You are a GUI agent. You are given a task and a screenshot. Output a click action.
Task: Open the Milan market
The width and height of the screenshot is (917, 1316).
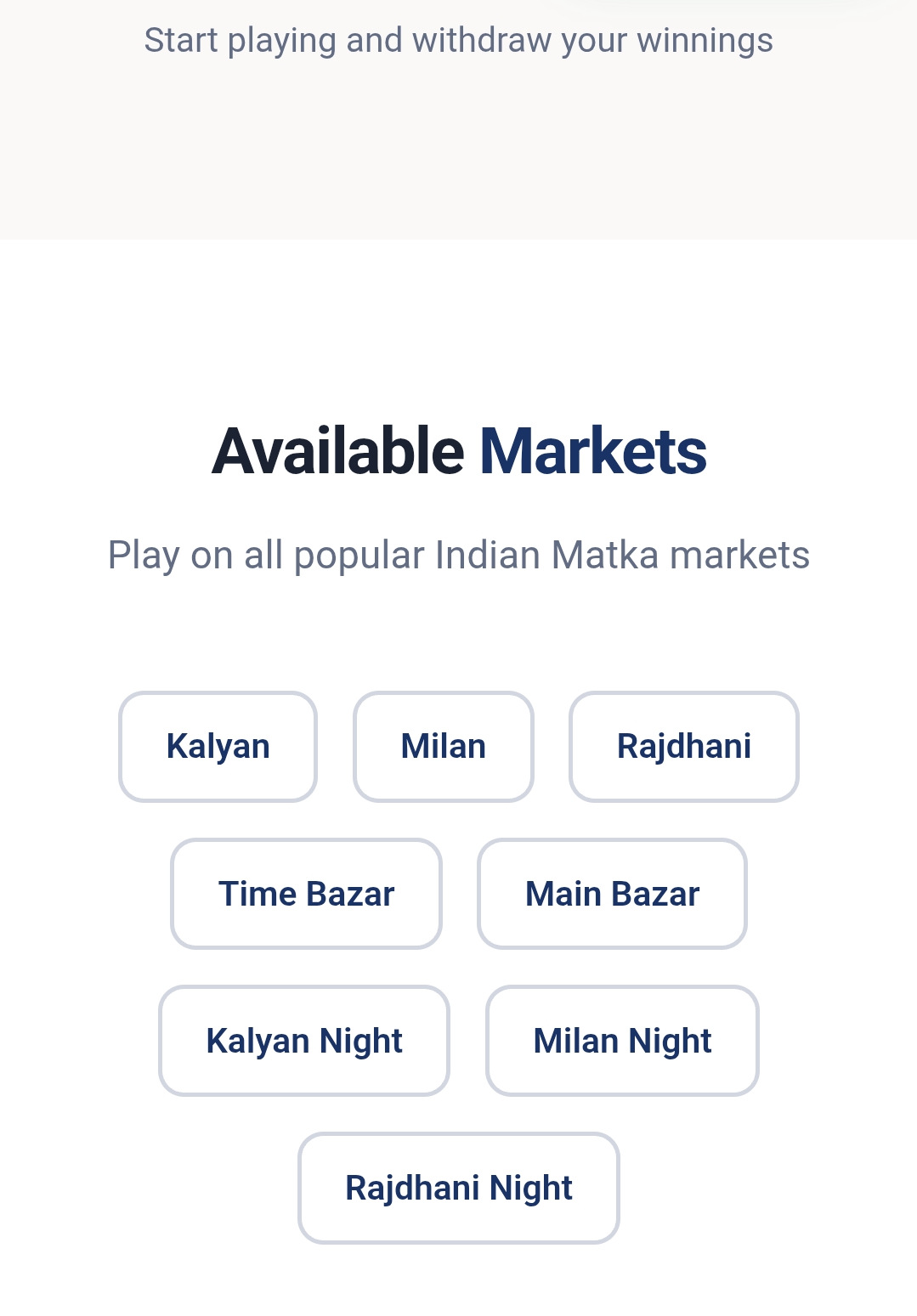(x=443, y=747)
